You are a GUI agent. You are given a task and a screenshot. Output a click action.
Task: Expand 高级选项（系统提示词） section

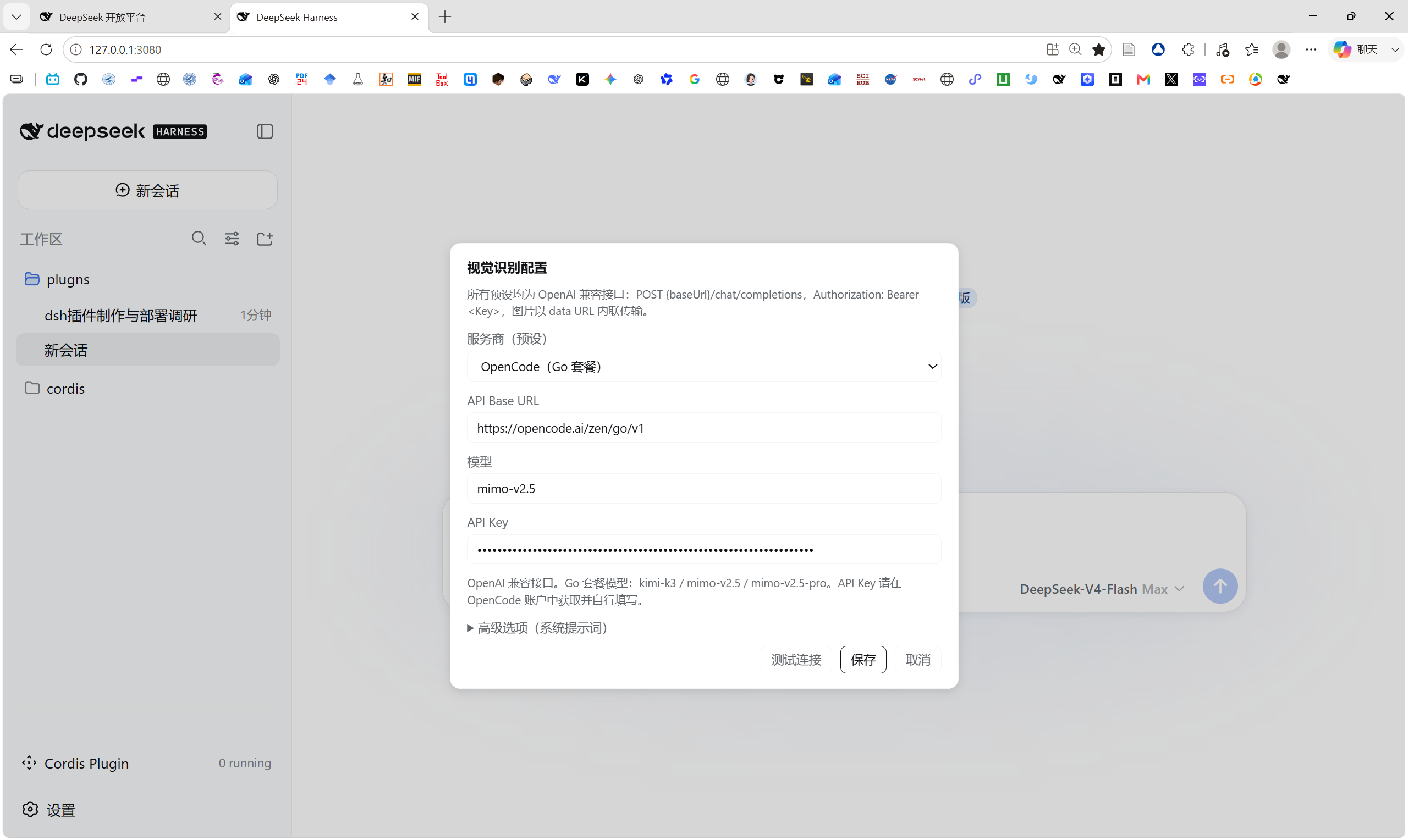537,628
